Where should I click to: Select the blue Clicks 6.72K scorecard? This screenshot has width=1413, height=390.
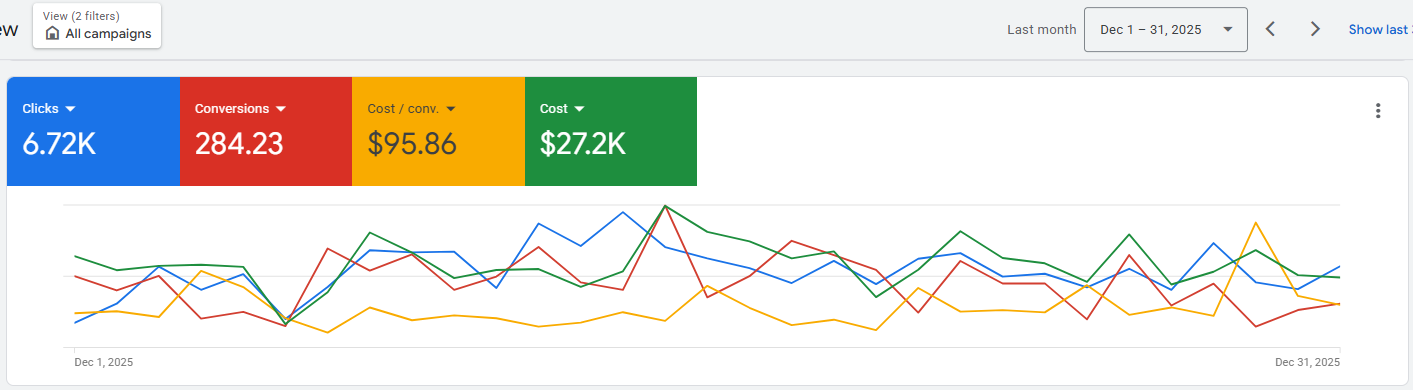point(93,131)
